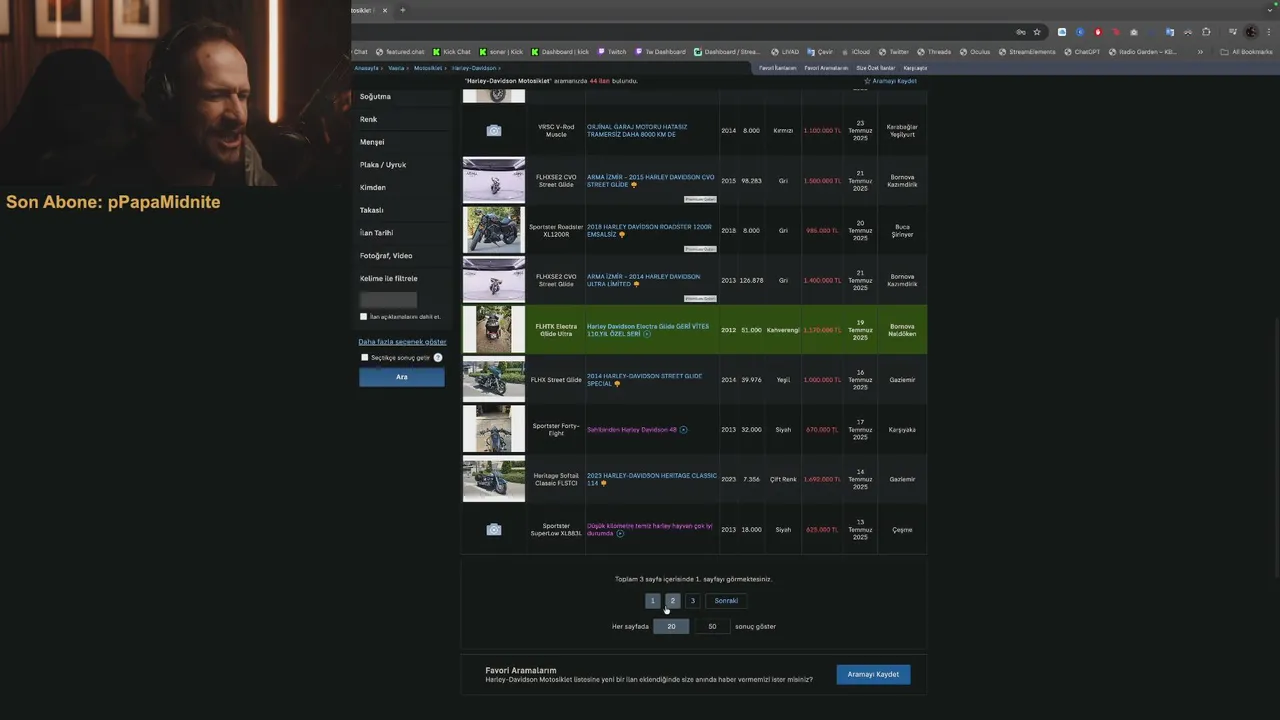The image size is (1280, 720).
Task: Open a new browser tab
Action: [x=403, y=10]
